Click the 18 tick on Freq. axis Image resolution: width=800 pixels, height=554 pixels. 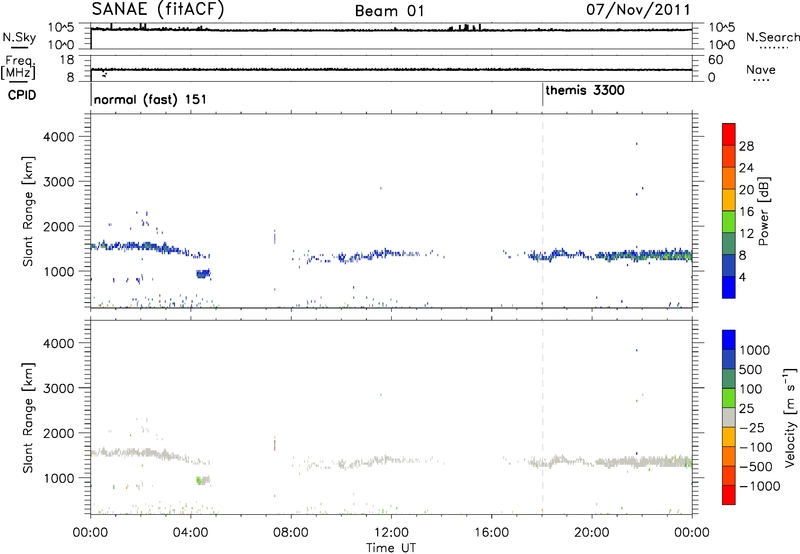point(67,60)
